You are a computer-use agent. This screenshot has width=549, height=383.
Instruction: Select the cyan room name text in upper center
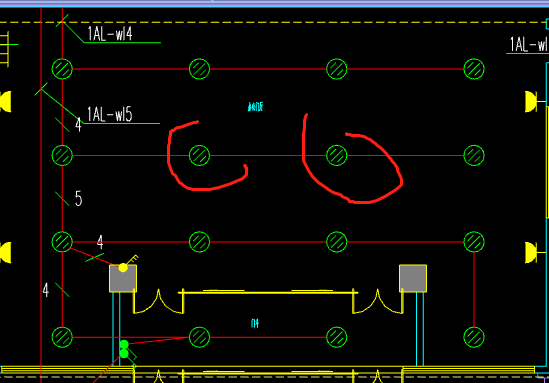coord(256,107)
